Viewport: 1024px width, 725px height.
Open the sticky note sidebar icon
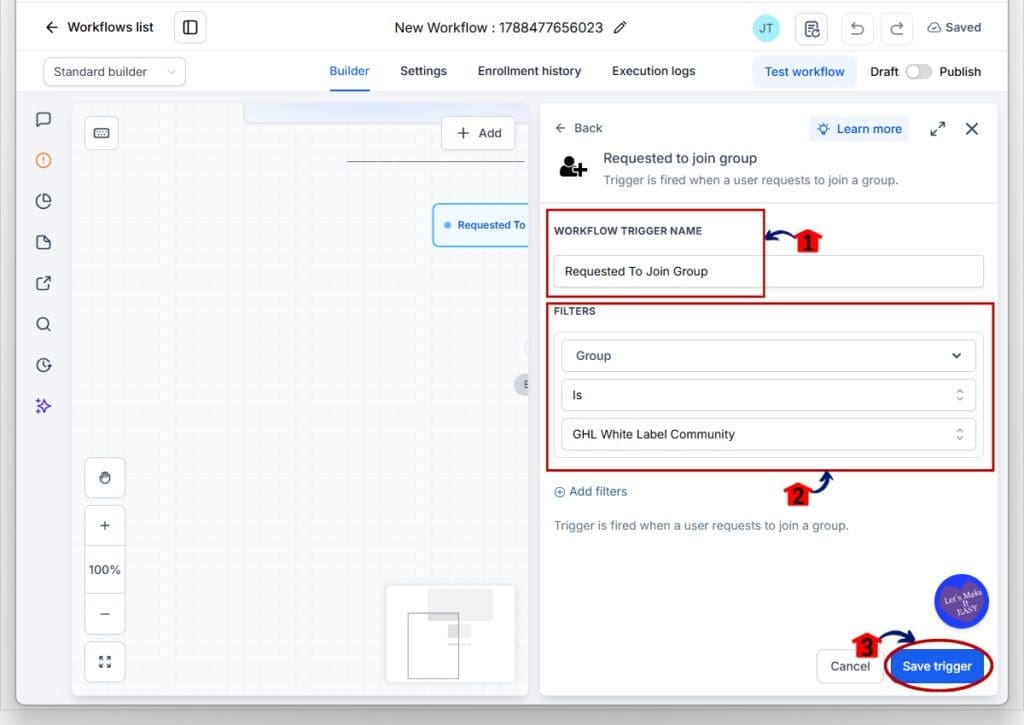43,242
